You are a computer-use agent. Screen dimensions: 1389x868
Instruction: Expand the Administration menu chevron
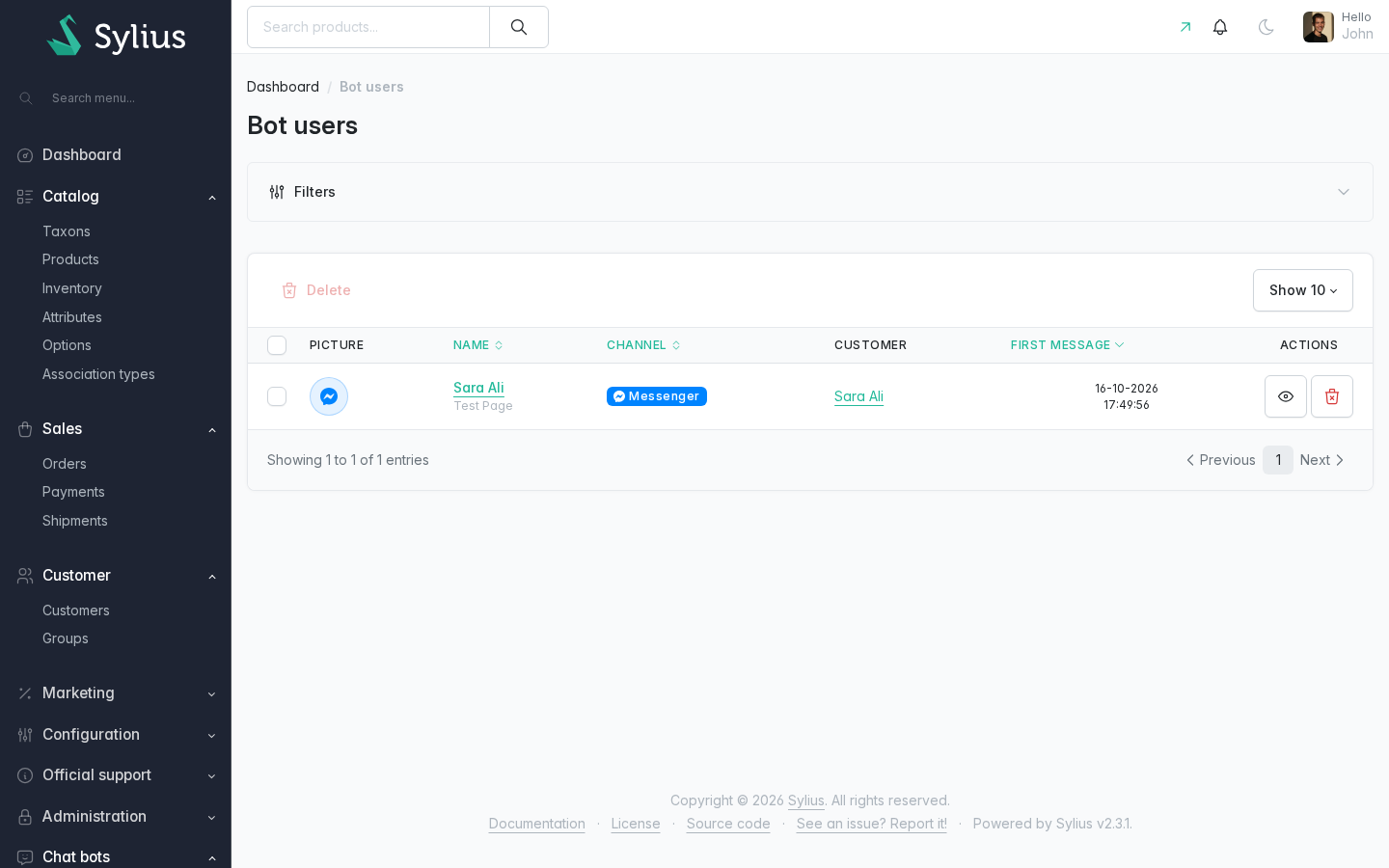pos(212,818)
